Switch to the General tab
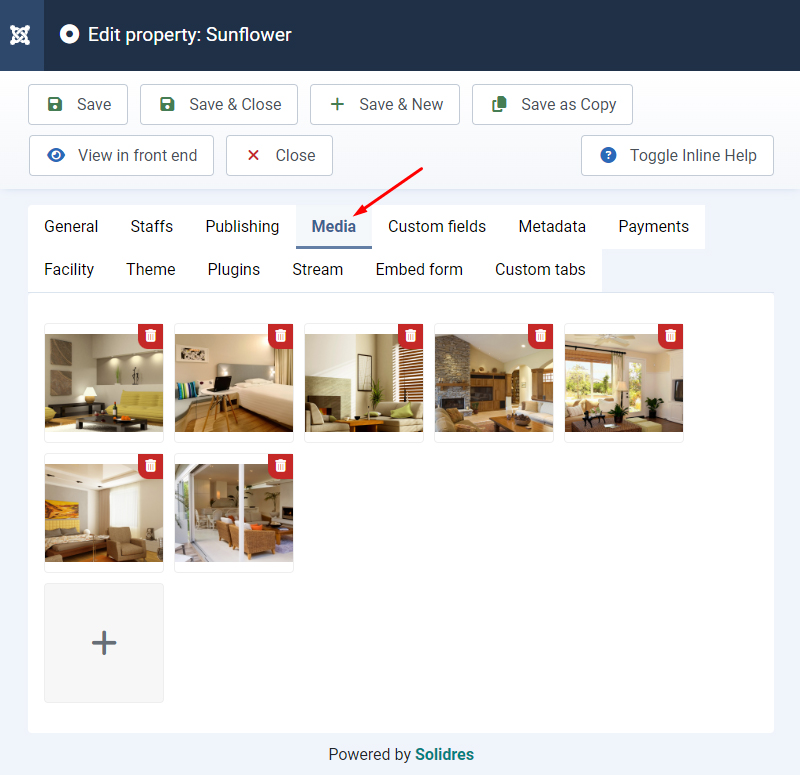Image resolution: width=800 pixels, height=775 pixels. click(71, 226)
